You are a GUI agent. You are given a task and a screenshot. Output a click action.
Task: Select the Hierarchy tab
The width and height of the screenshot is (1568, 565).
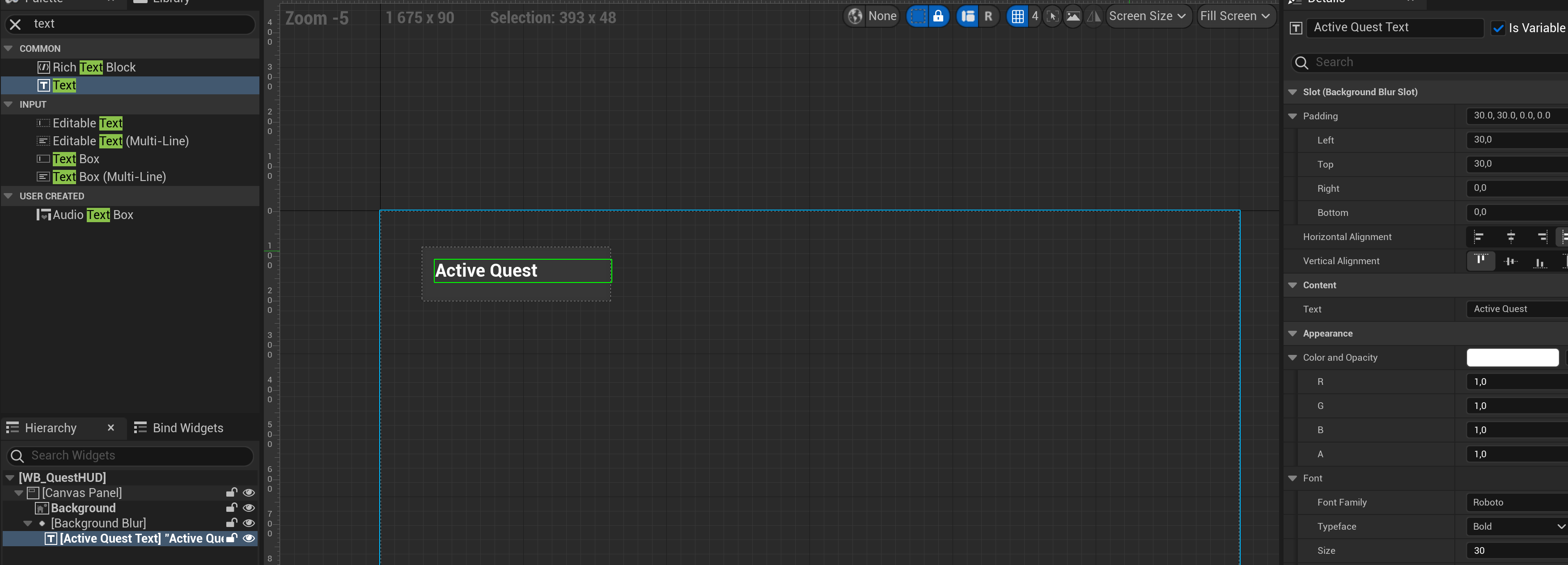(x=51, y=428)
